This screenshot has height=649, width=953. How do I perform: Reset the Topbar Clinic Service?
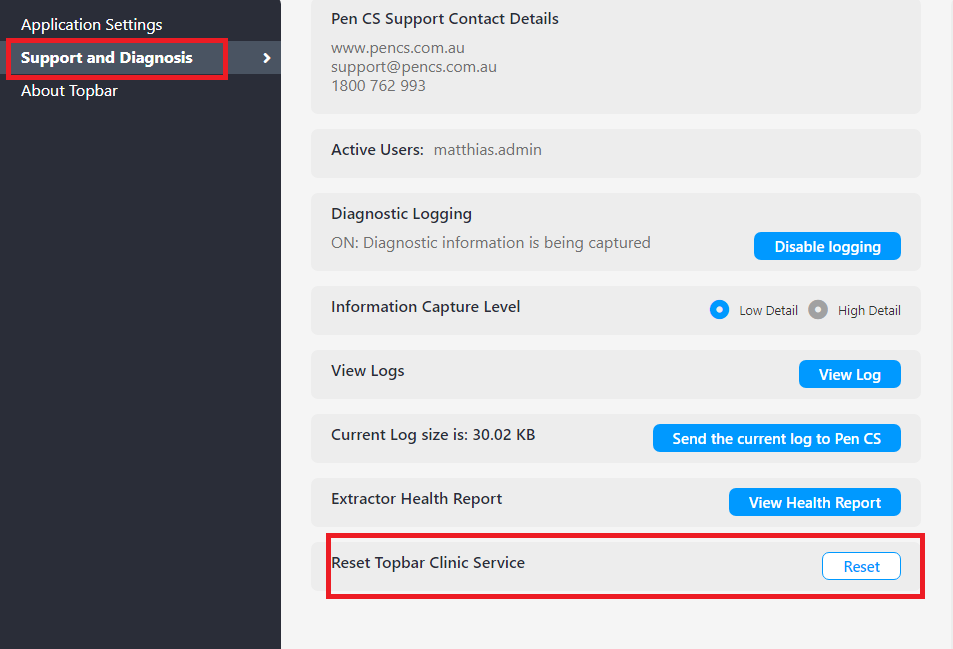click(861, 566)
